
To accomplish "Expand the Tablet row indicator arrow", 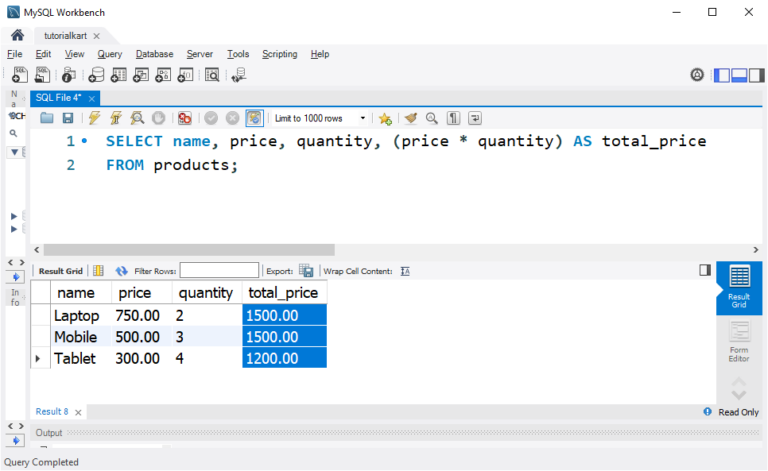I will 39,358.
